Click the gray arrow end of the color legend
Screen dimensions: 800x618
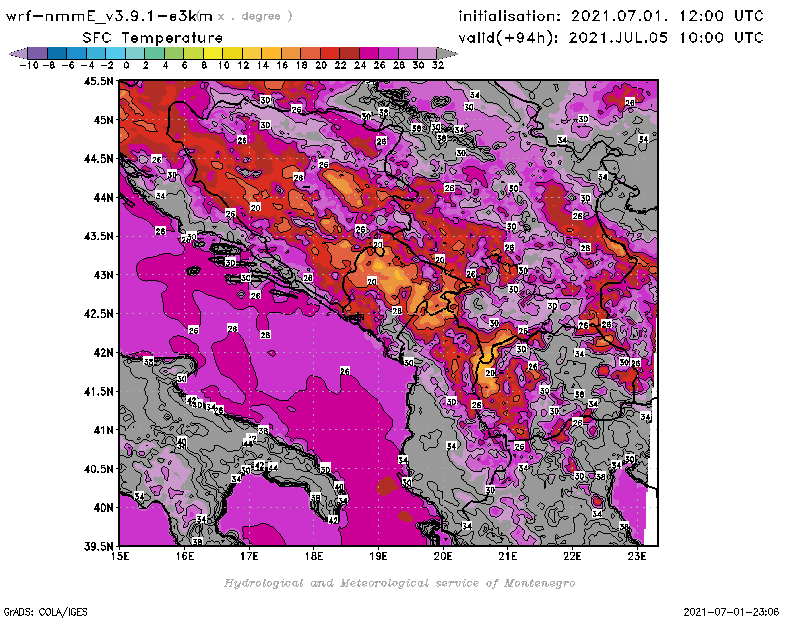447,54
